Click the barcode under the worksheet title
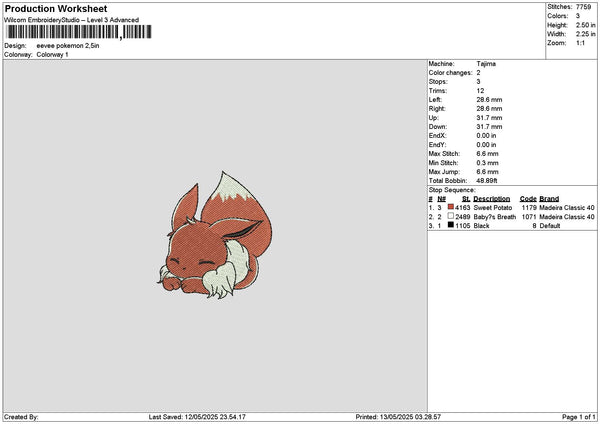This screenshot has width=600, height=424. pyautogui.click(x=79, y=32)
